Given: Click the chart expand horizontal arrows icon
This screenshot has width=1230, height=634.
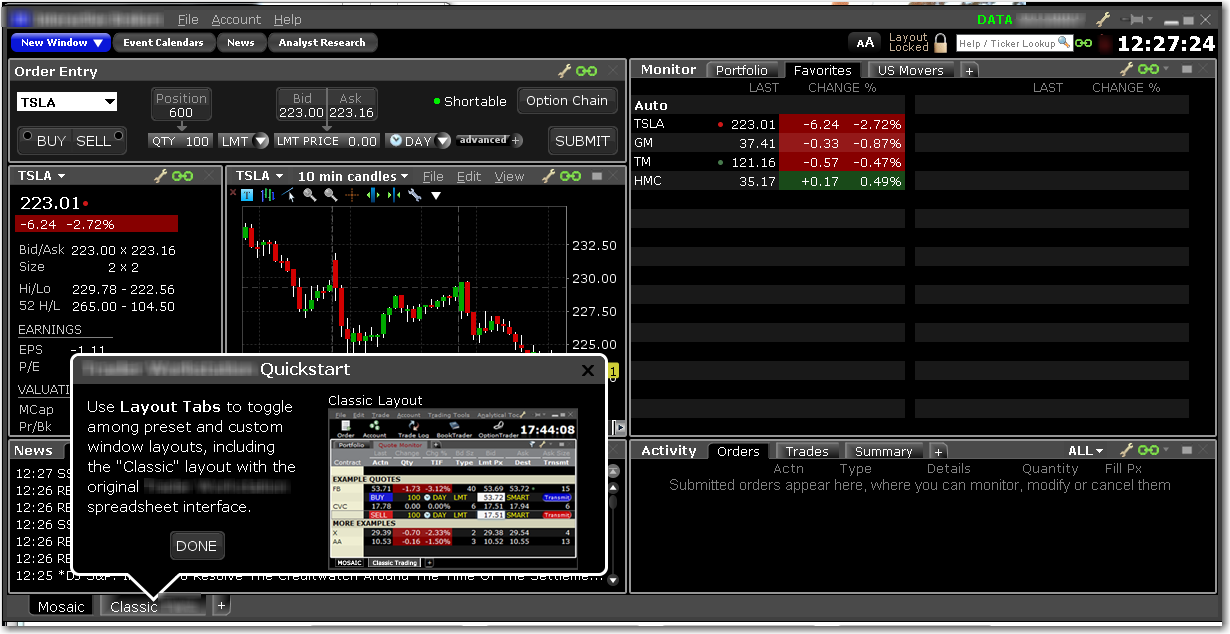Looking at the screenshot, I should 373,195.
